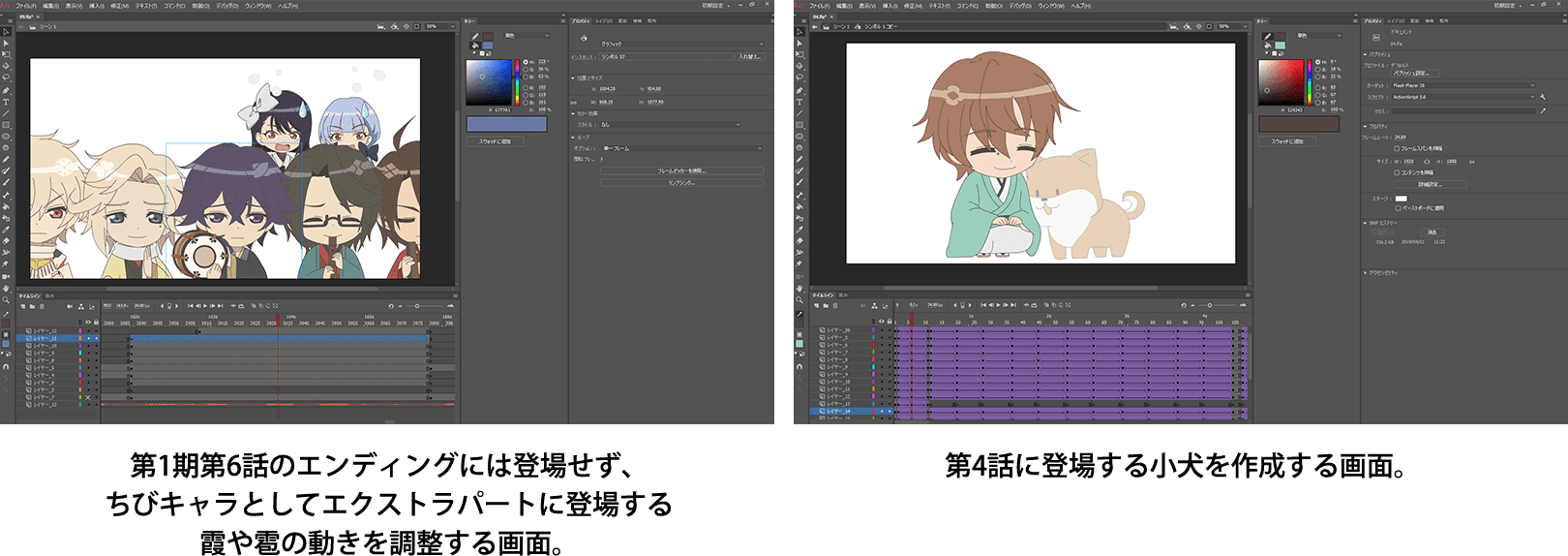
Task: Select the R radio button in left color panel
Action: point(526,87)
